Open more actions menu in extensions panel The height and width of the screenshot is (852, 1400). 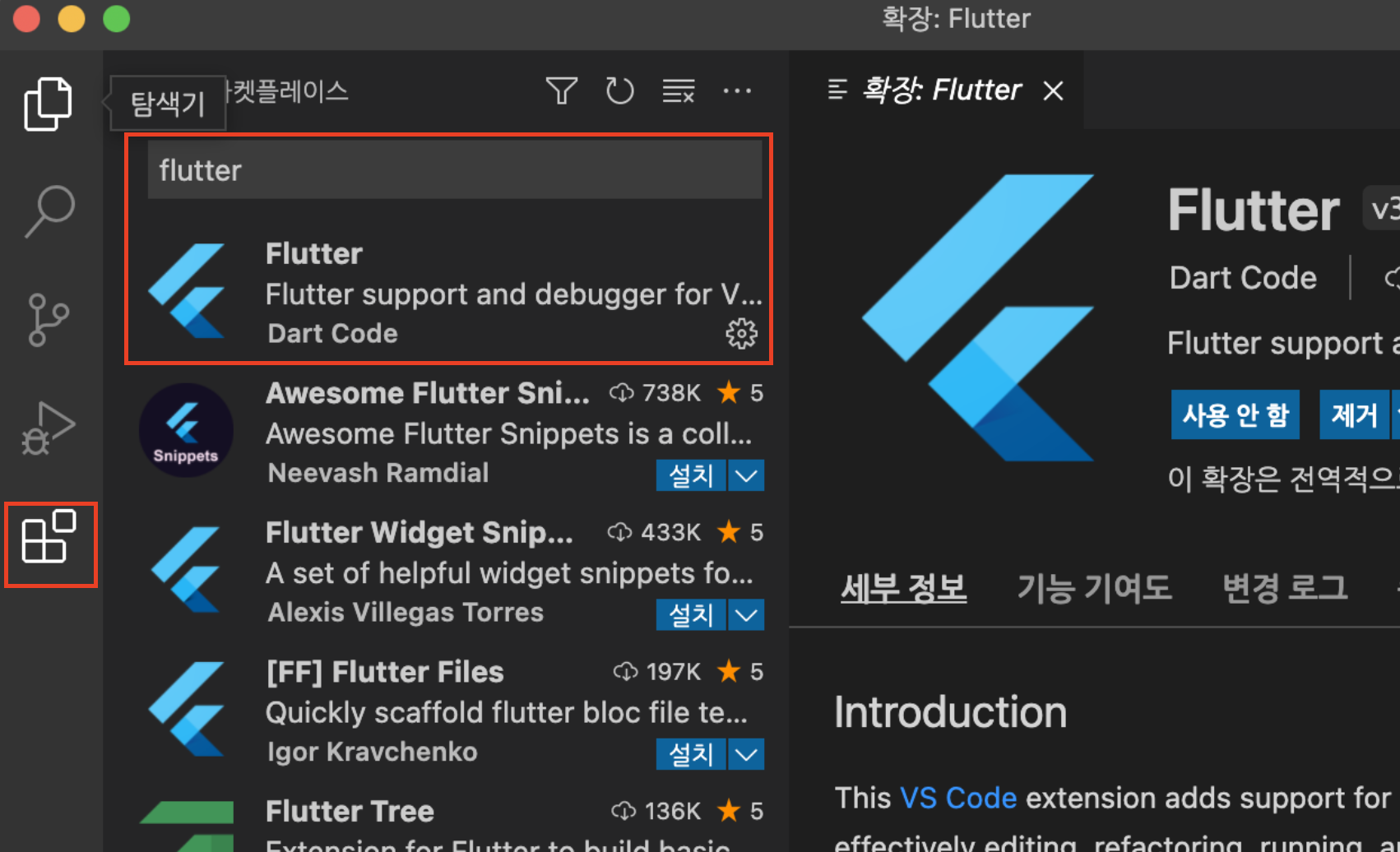(x=737, y=91)
